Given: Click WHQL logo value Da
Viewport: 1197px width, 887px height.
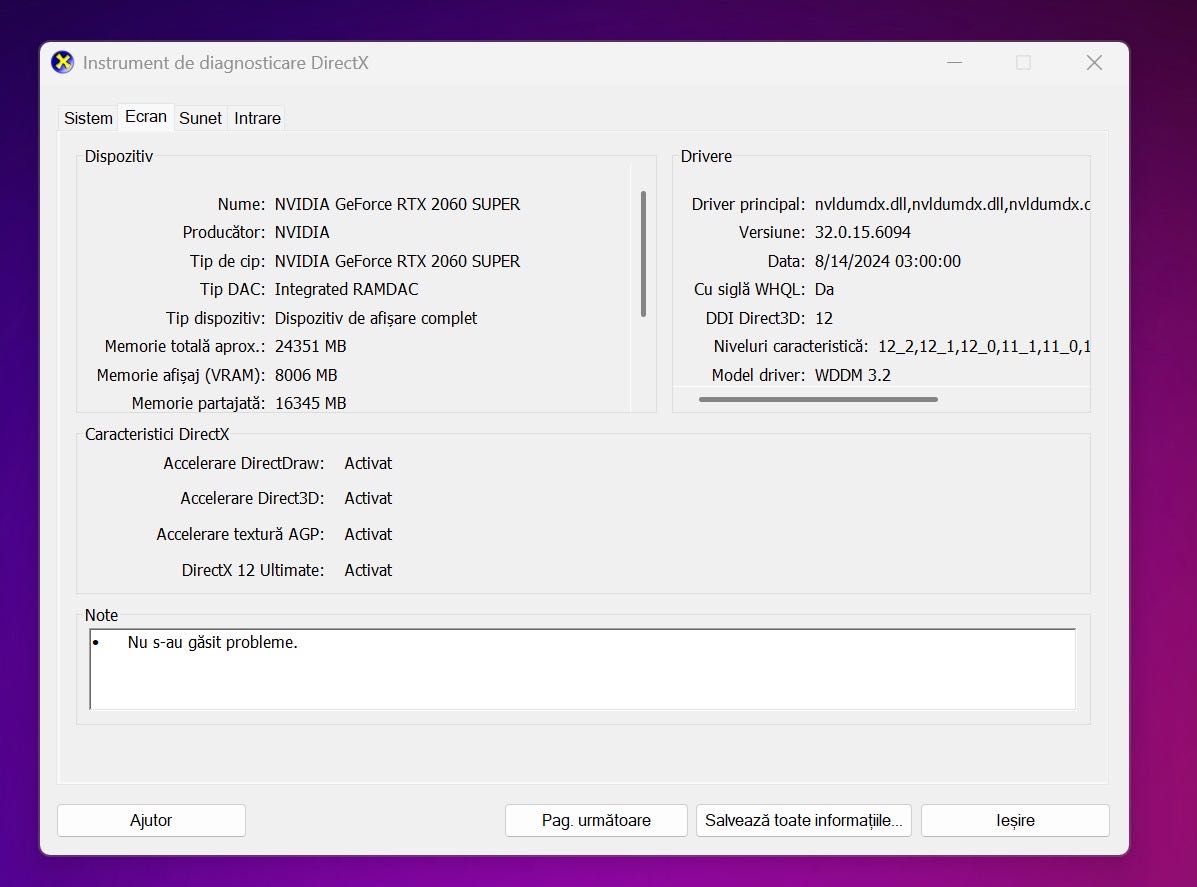Looking at the screenshot, I should [824, 289].
